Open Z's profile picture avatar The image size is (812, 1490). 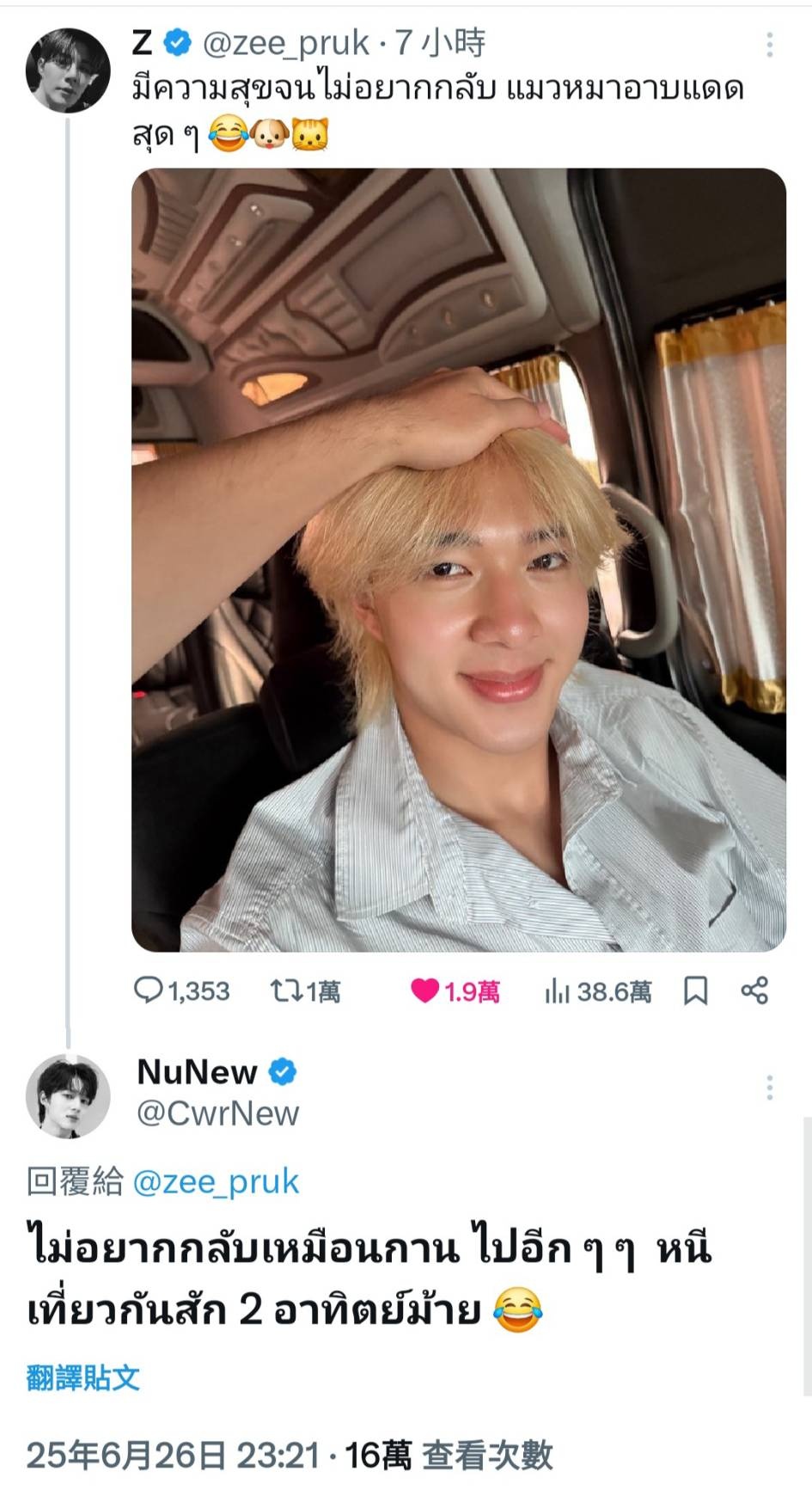(68, 70)
